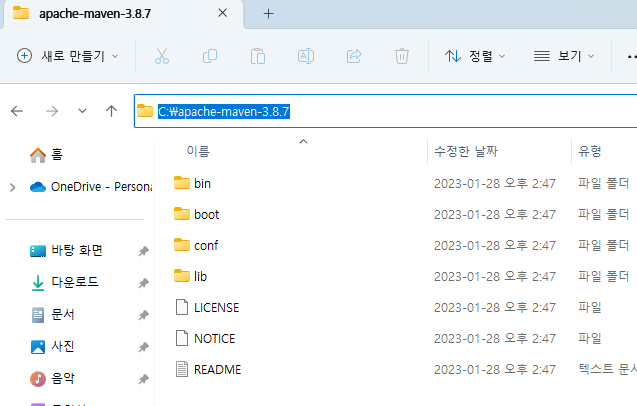
Task: Click the Copy icon in toolbar
Action: tap(210, 56)
